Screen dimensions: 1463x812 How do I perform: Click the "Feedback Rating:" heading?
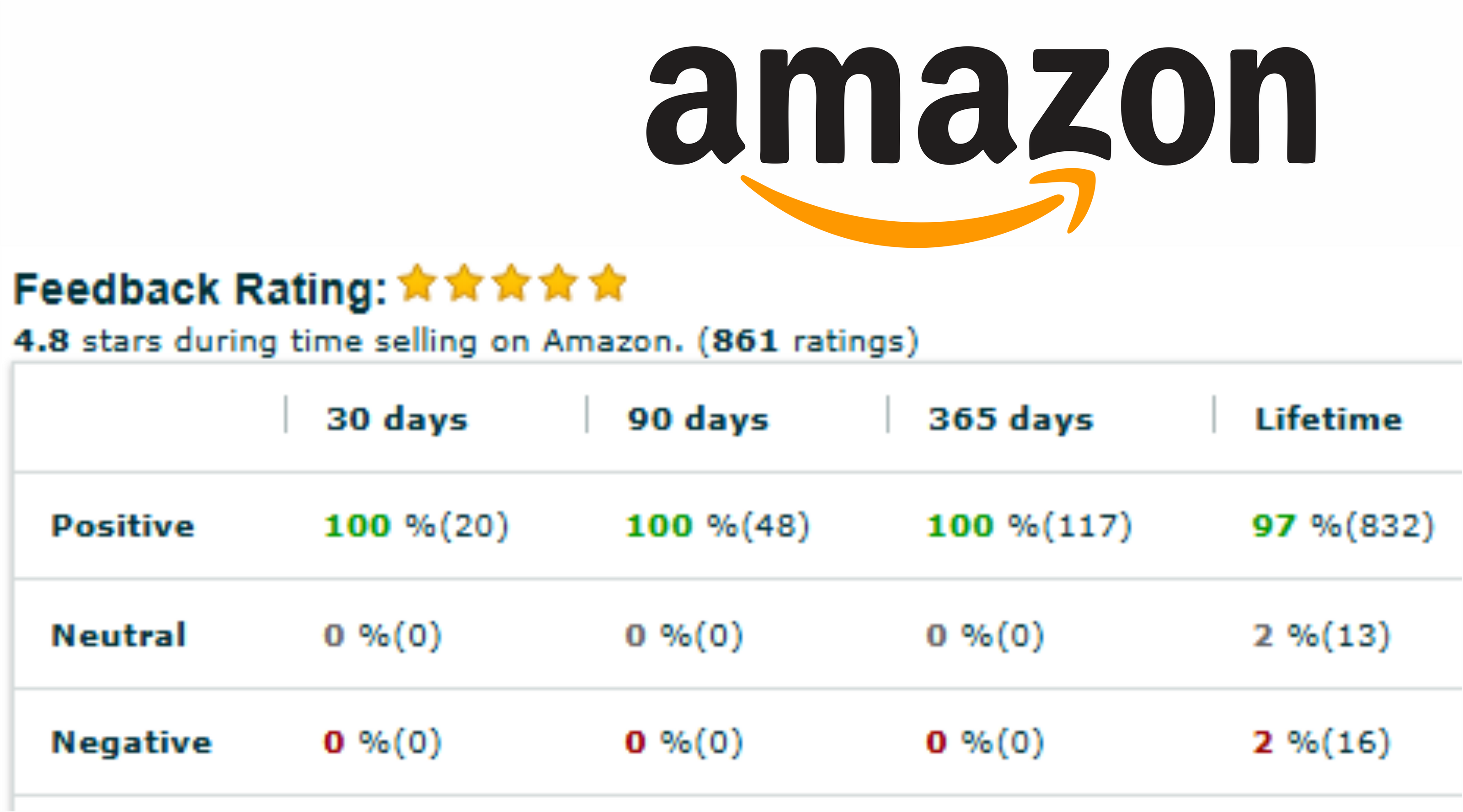pos(200,289)
